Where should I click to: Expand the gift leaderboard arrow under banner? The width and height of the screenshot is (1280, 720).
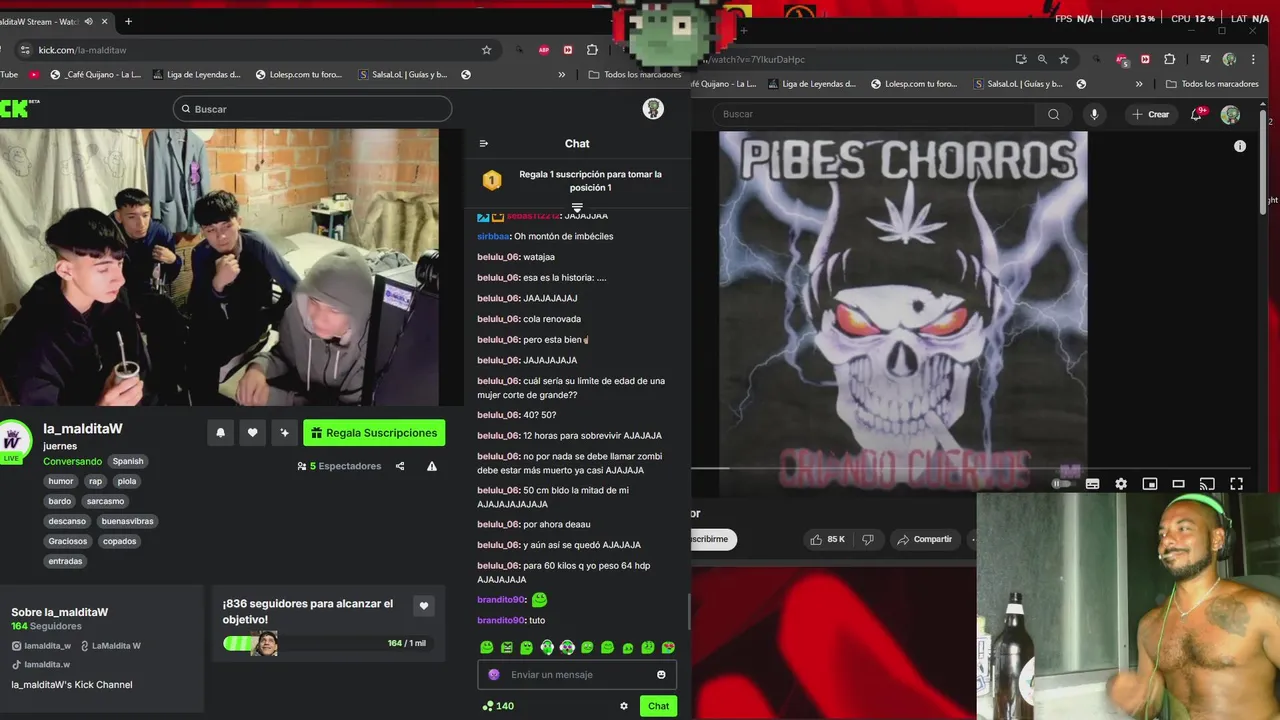[577, 208]
